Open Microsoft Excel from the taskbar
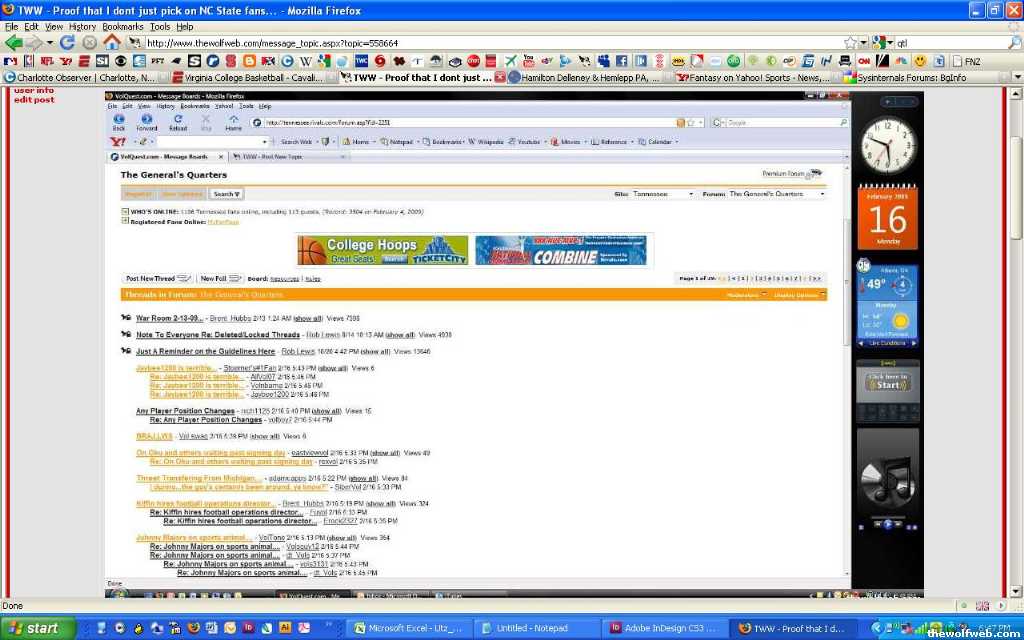 pyautogui.click(x=408, y=628)
